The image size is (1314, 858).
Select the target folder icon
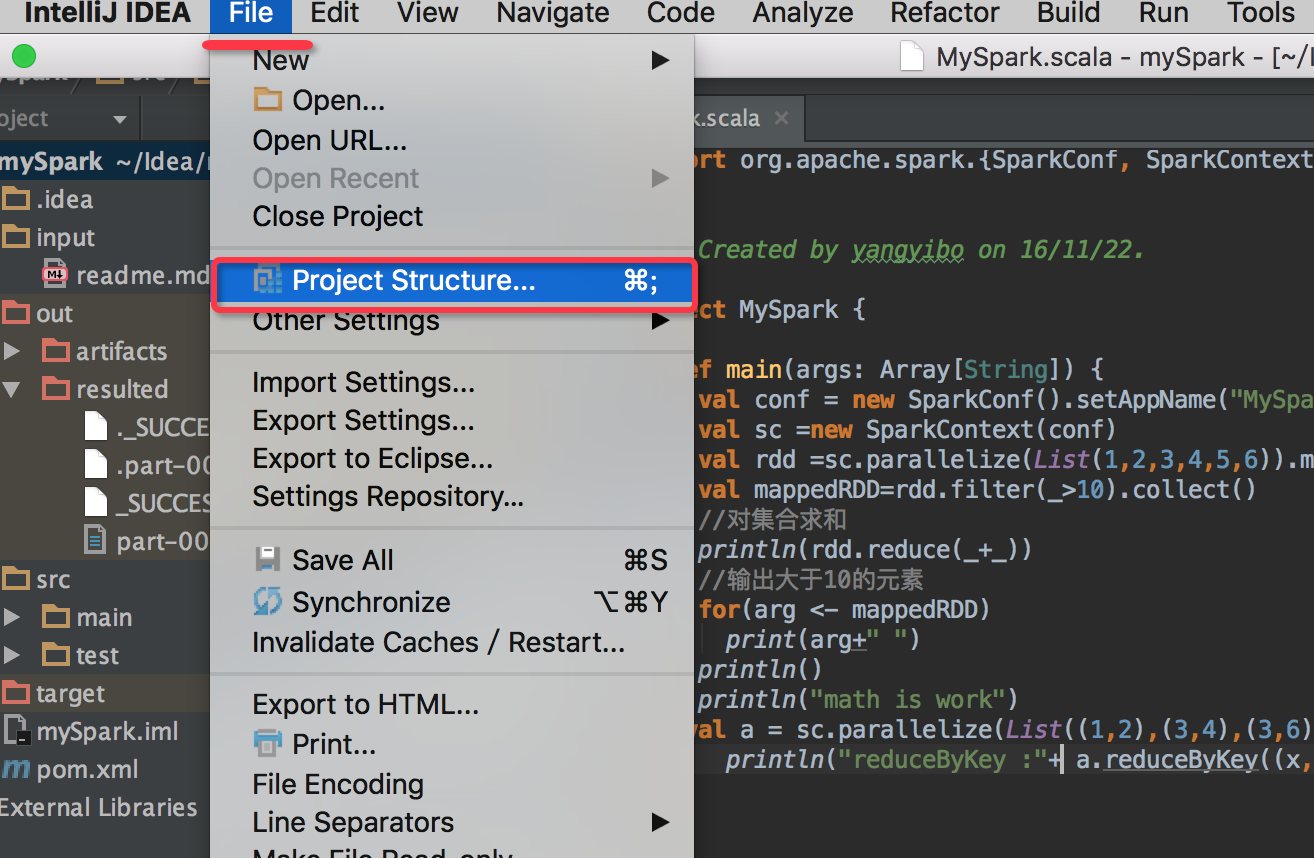[x=15, y=693]
